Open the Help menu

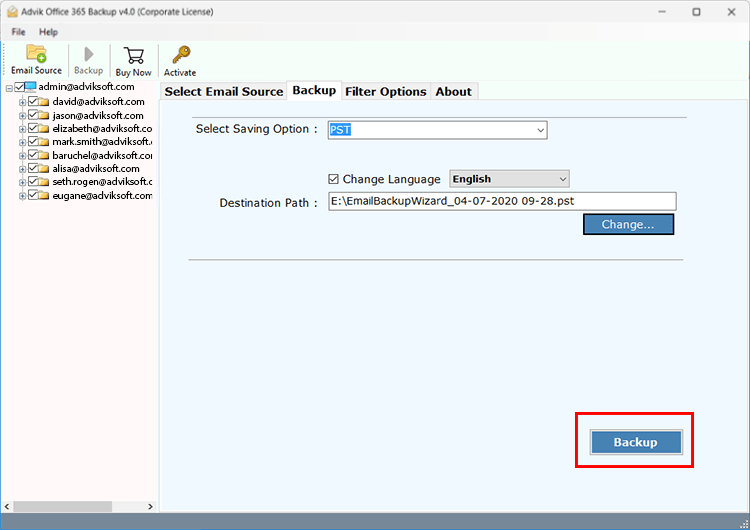pyautogui.click(x=48, y=32)
